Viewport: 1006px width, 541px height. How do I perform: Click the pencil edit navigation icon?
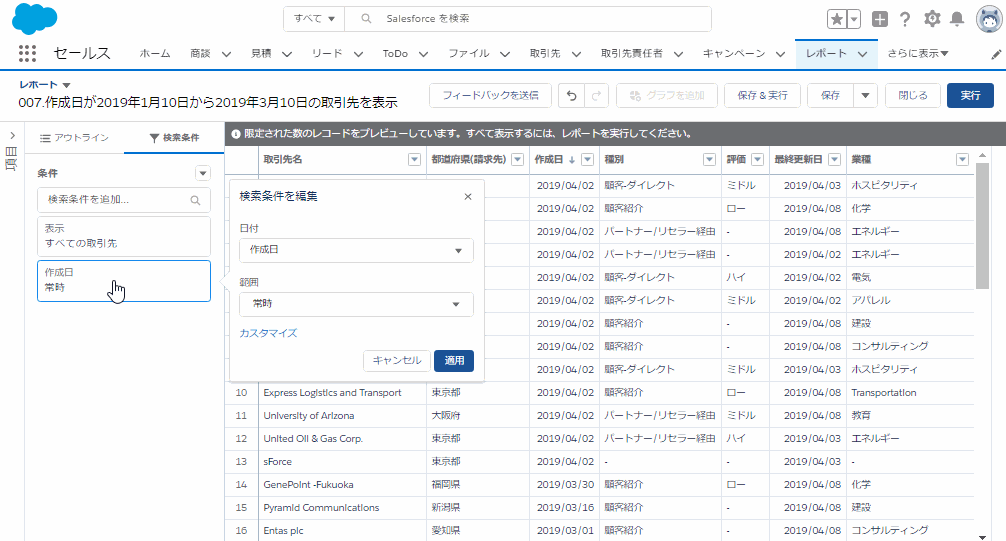point(996,55)
